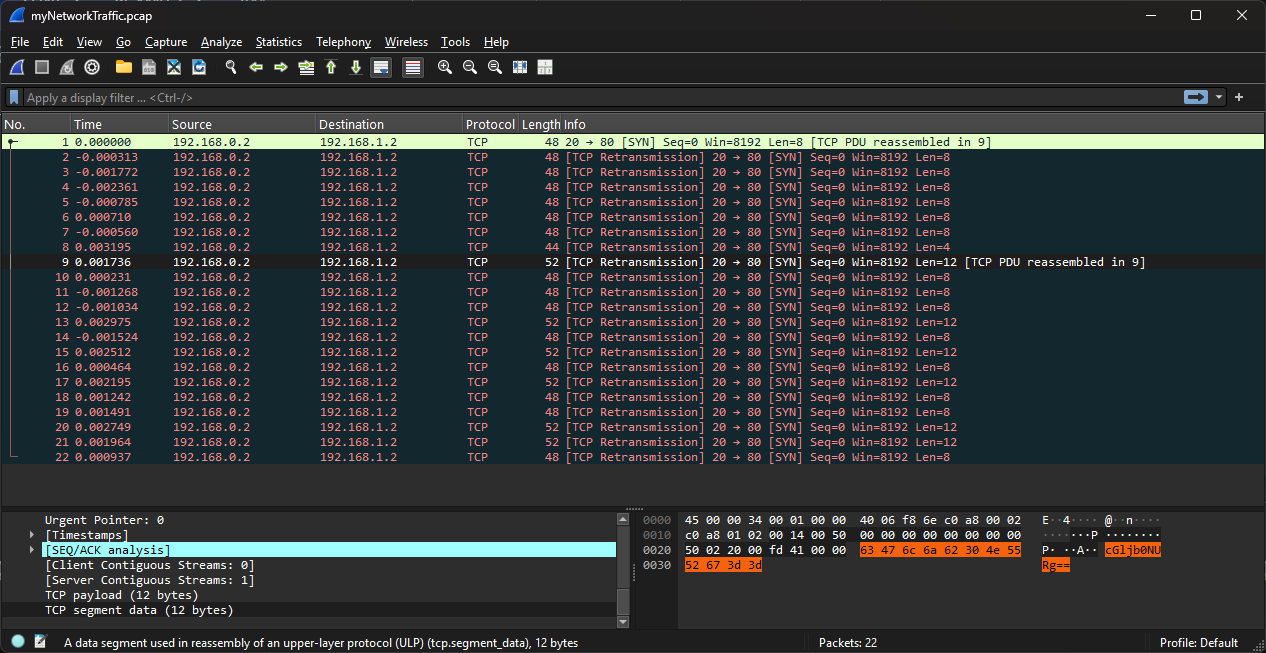Image resolution: width=1266 pixels, height=653 pixels.
Task: Apply the display filter with the blue arrow
Action: (1196, 97)
